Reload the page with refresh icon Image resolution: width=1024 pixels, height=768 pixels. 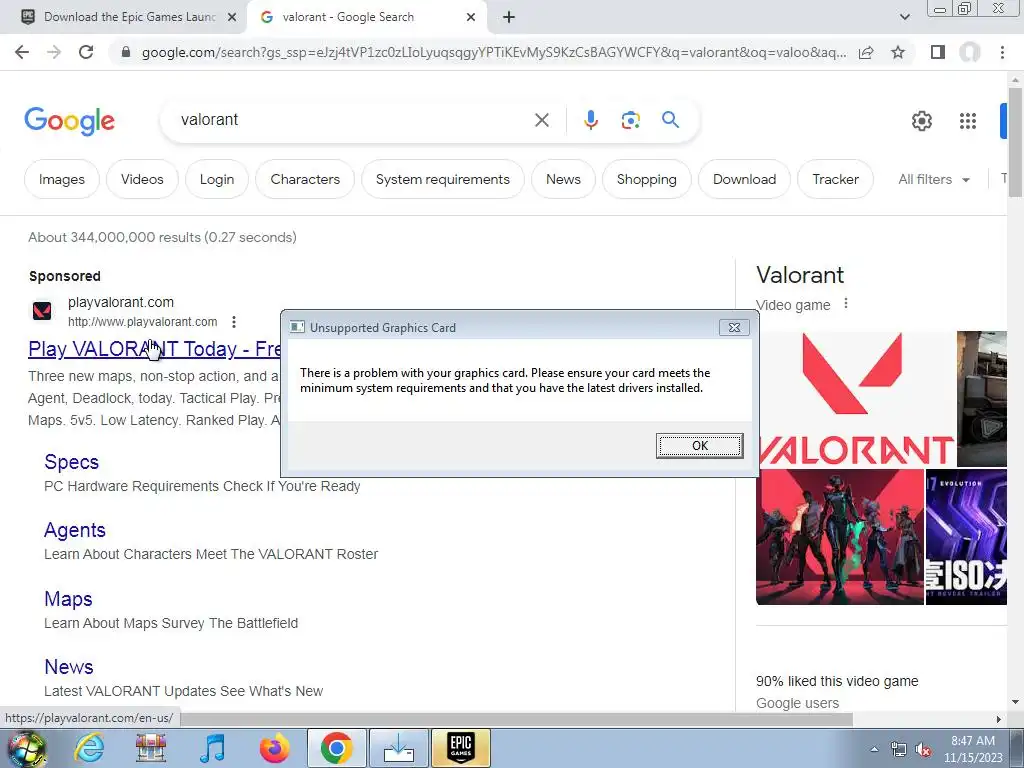point(86,52)
